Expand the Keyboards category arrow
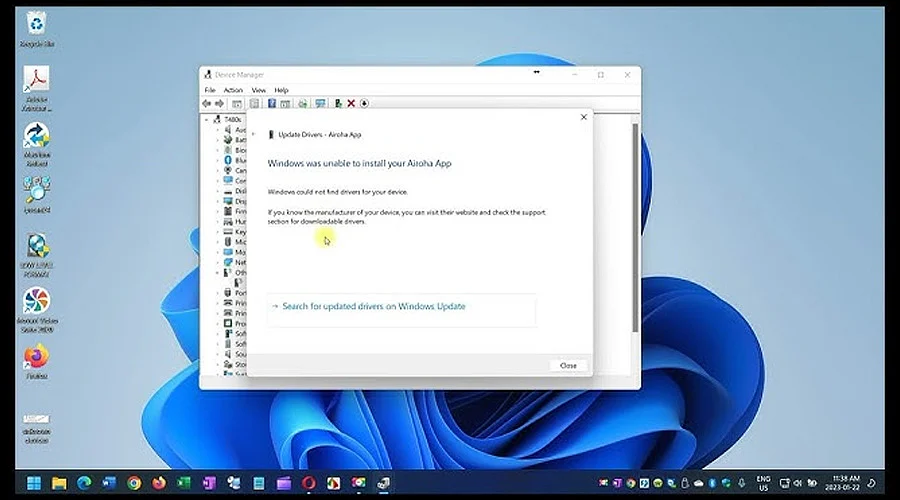Image resolution: width=900 pixels, height=500 pixels. pyautogui.click(x=218, y=231)
